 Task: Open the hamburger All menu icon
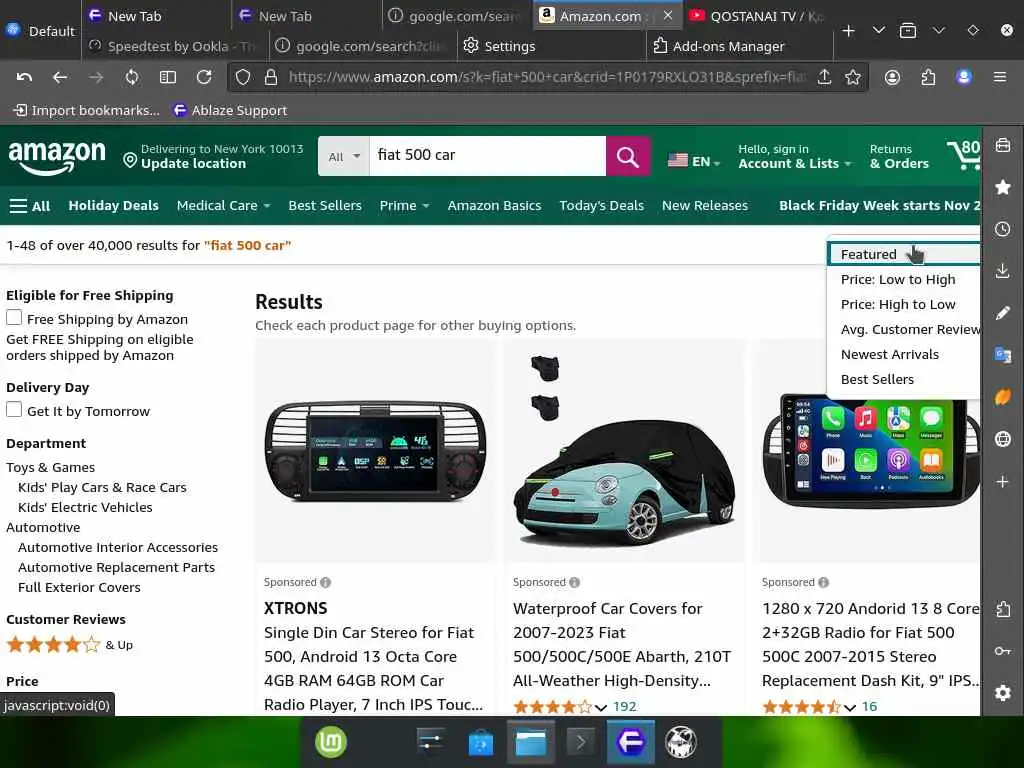click(30, 206)
